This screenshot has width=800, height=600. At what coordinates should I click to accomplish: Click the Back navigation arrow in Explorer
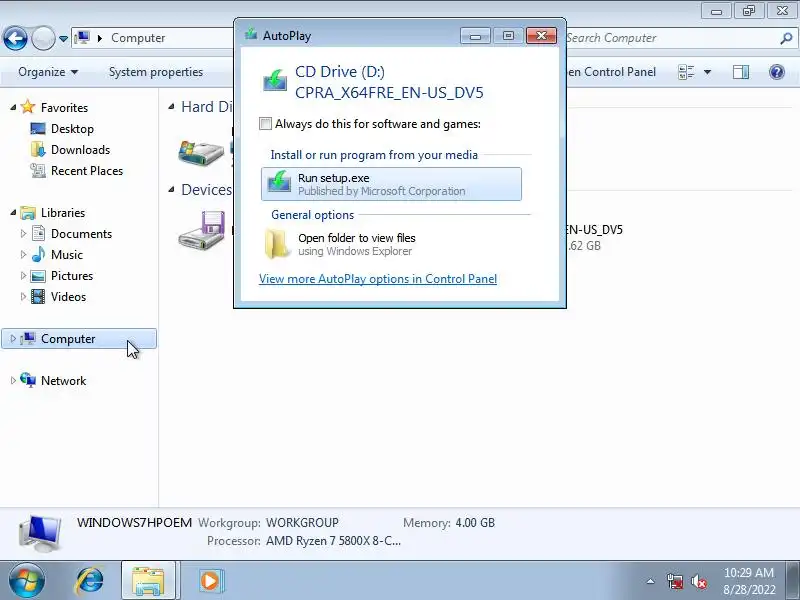tap(15, 38)
